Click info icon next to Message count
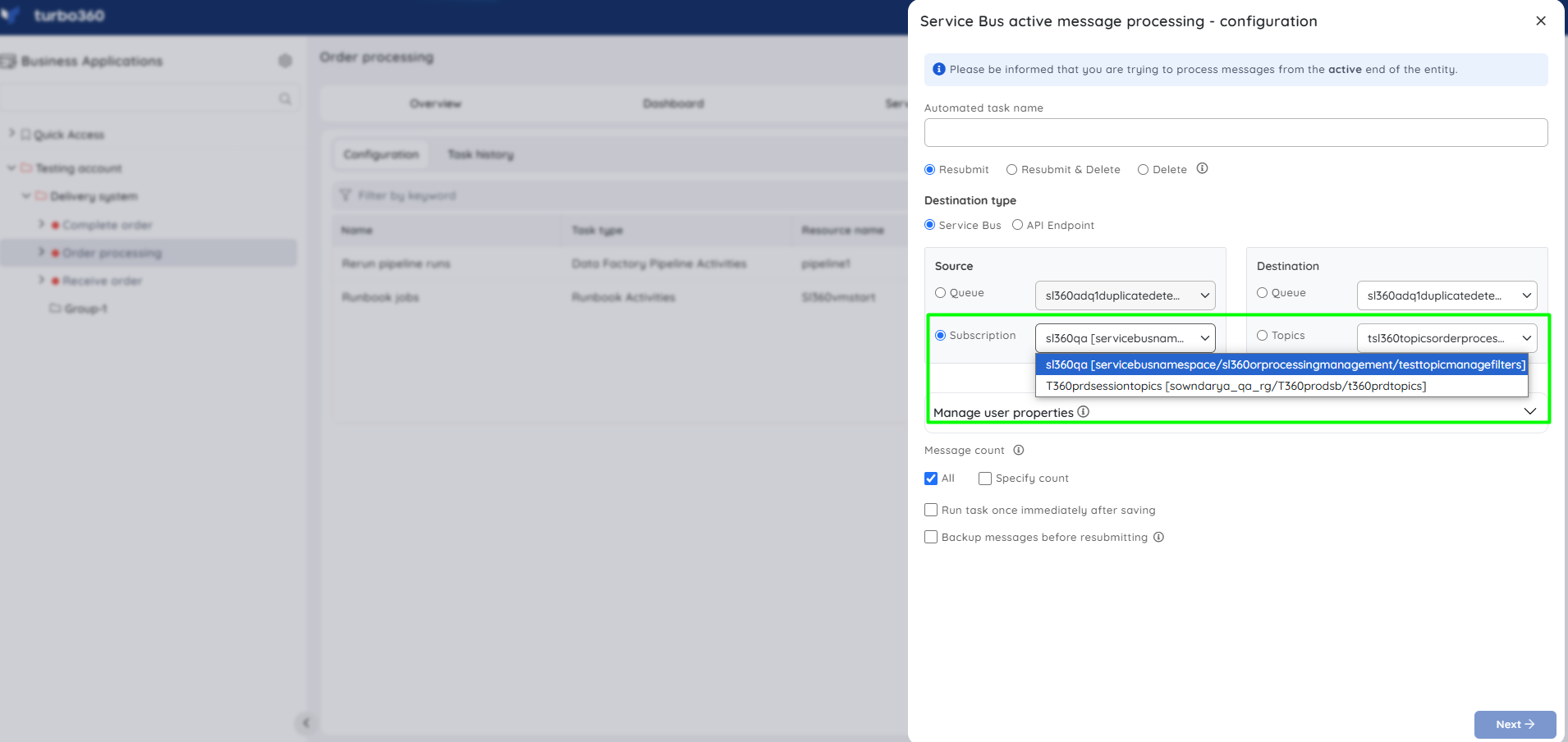1568x742 pixels. [x=1019, y=450]
